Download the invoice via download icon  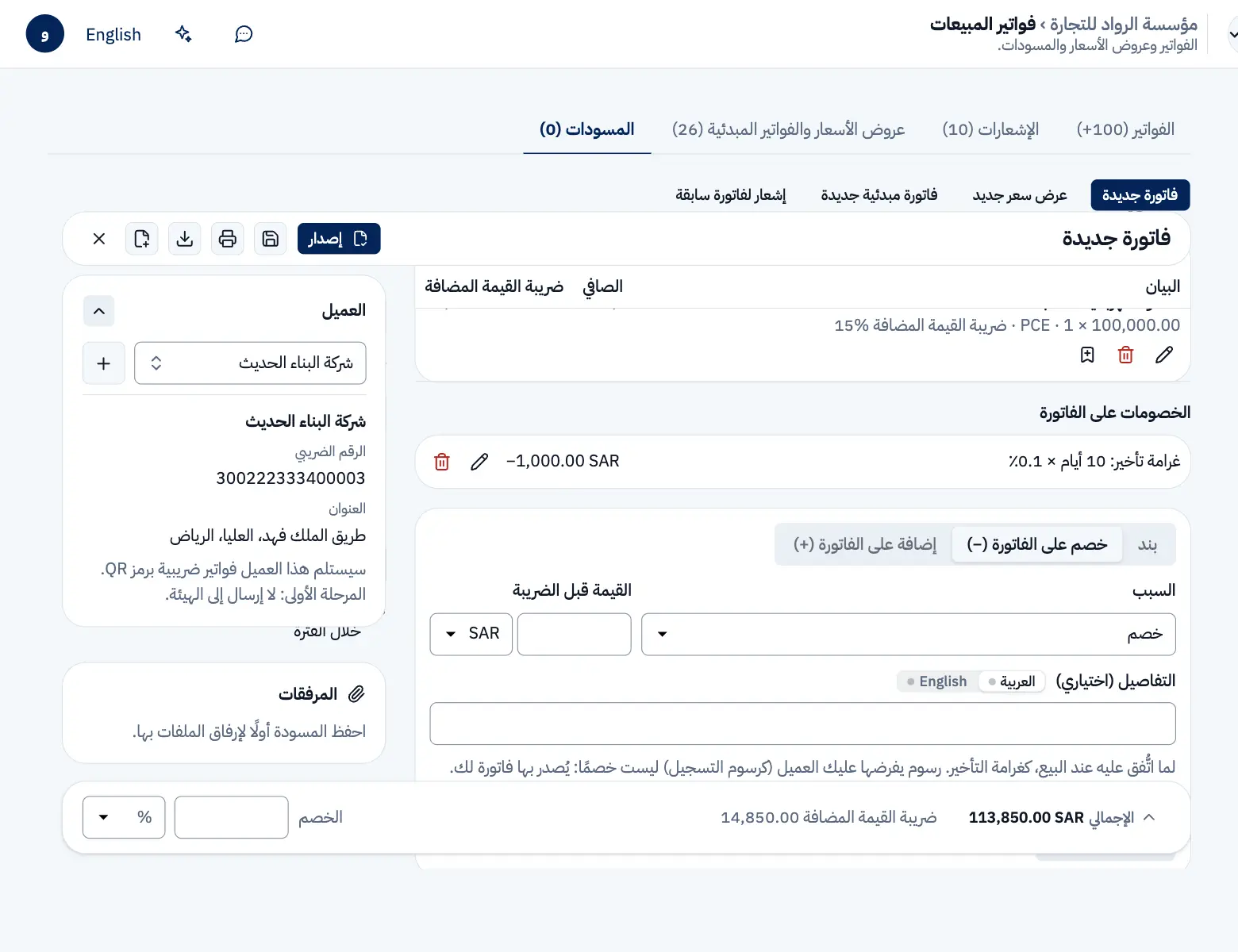[x=185, y=239]
